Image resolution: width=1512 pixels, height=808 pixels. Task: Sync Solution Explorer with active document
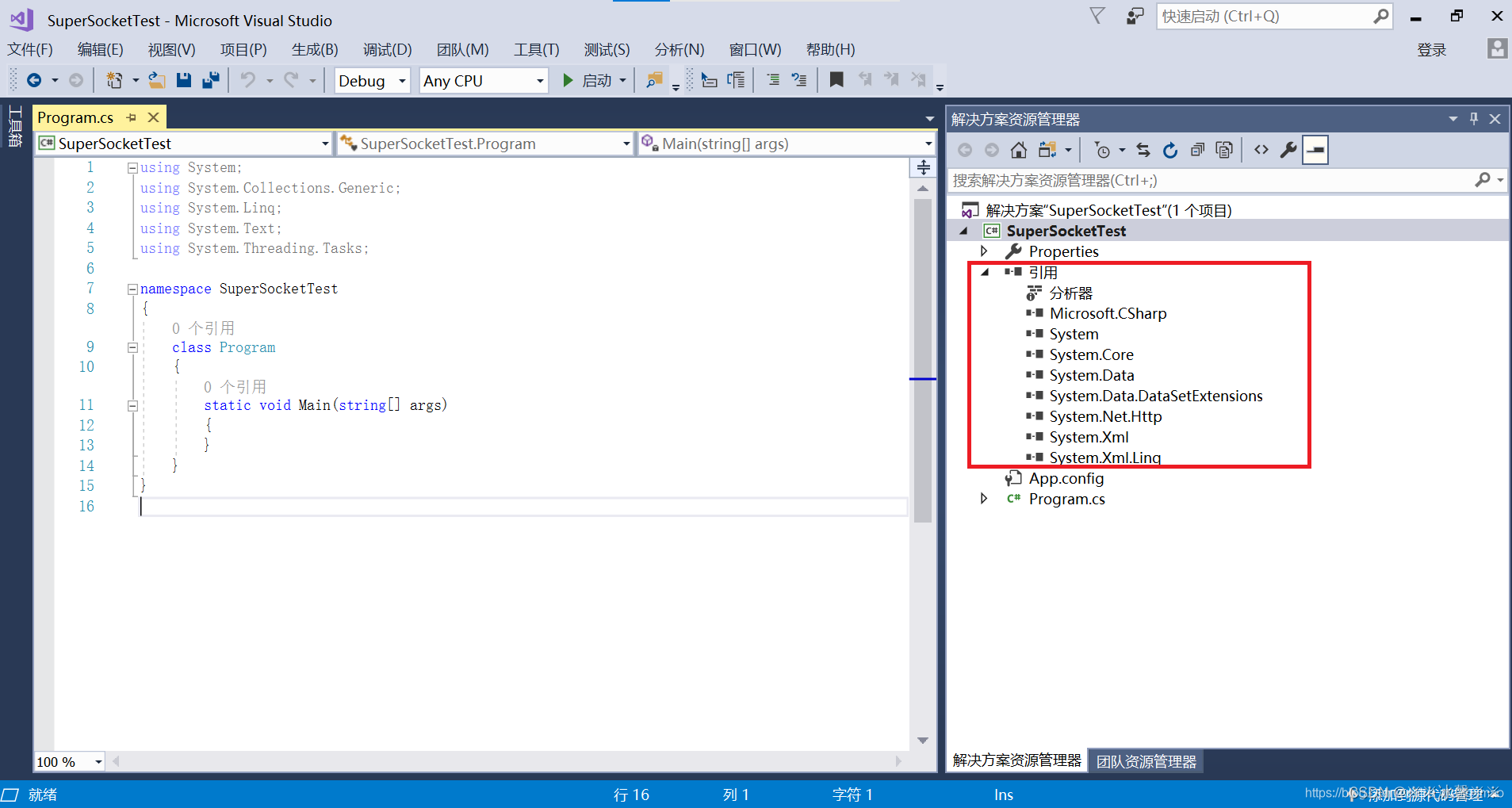coord(1144,150)
